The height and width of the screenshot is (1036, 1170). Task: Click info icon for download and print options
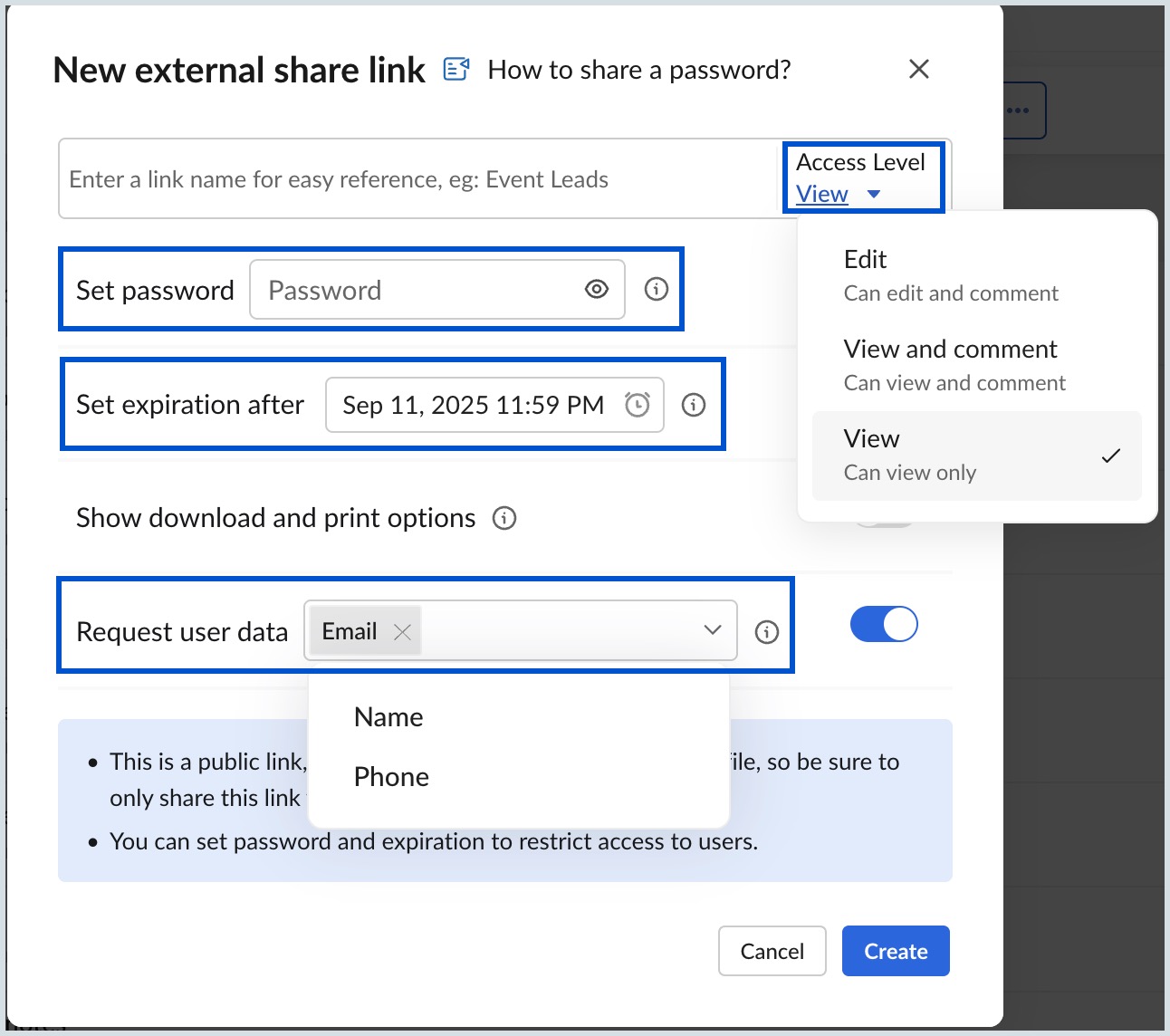click(504, 518)
